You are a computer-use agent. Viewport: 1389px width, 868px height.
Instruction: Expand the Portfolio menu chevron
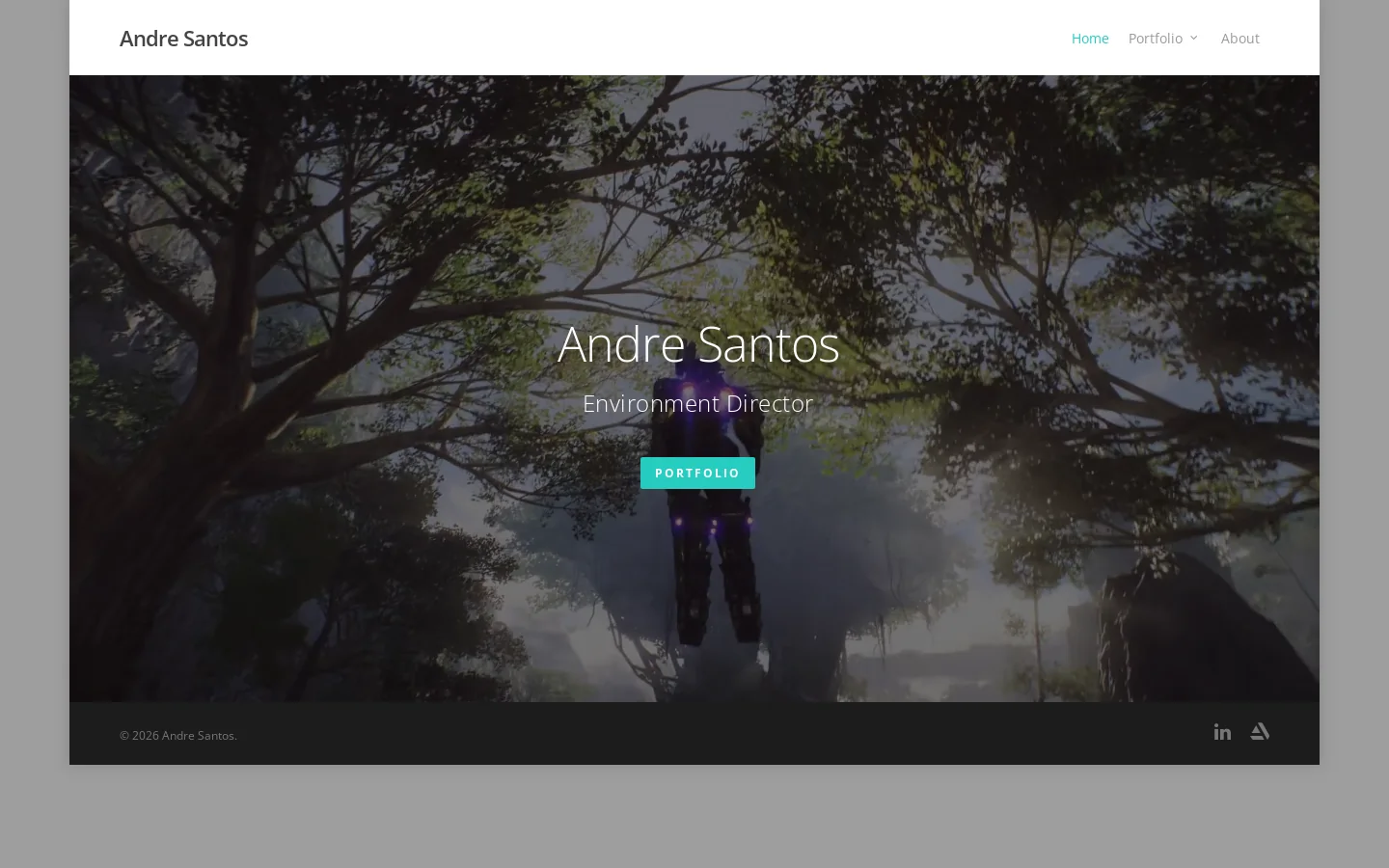(x=1193, y=39)
